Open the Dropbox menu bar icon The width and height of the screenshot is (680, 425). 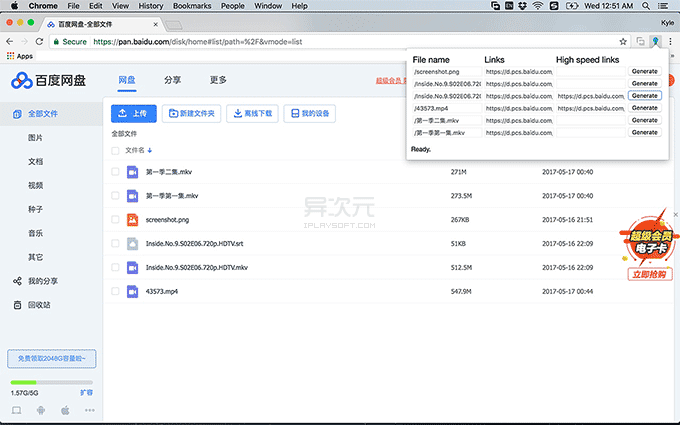[523, 6]
